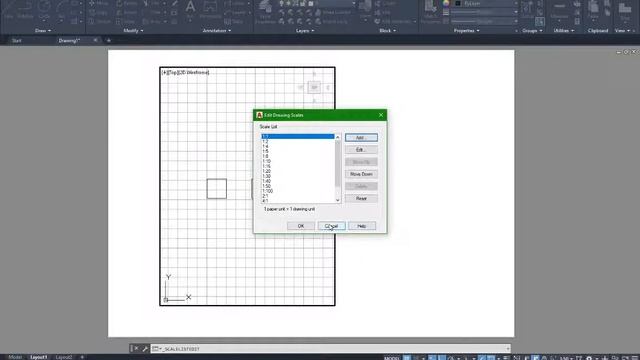Click the Add button in Edit Drawing Scales
This screenshot has width=640, height=360.
pos(361,138)
